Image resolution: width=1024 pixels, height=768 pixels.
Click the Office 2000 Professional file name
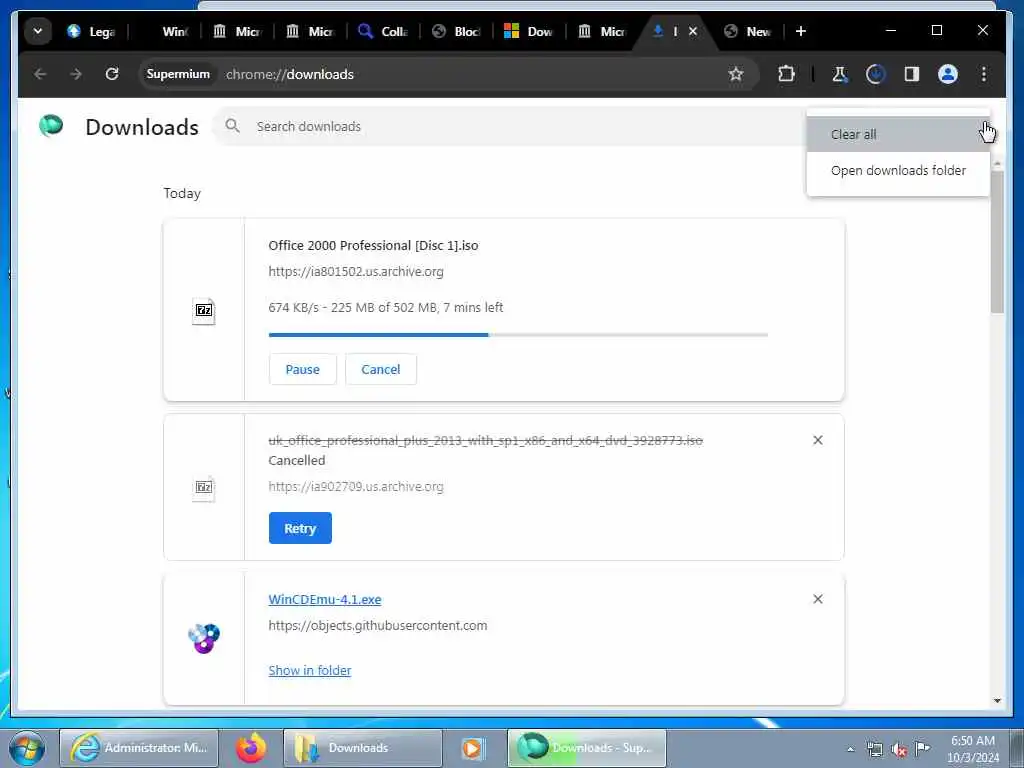coord(373,246)
